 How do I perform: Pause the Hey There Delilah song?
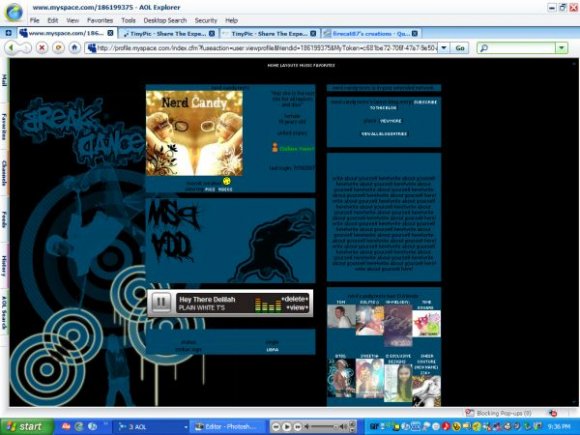161,303
